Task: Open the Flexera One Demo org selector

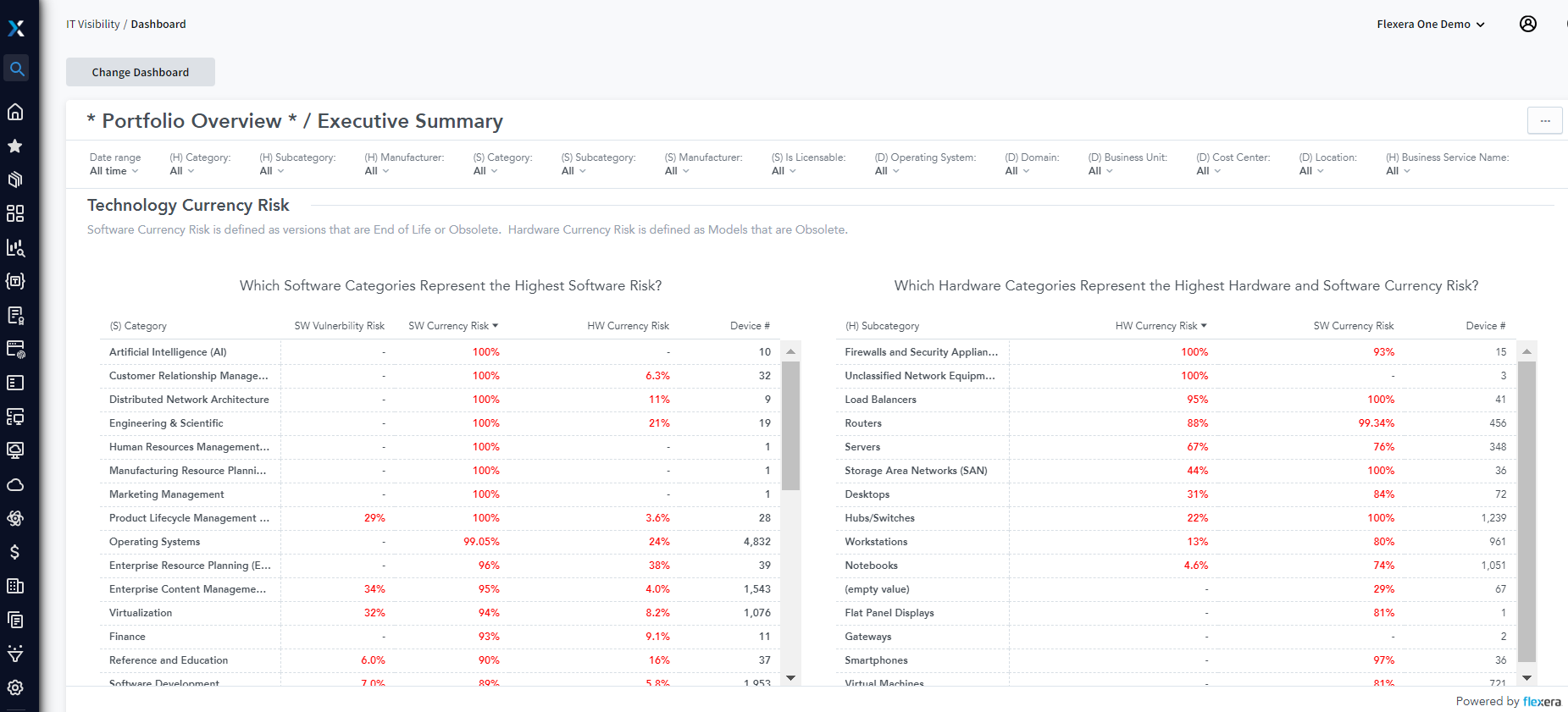Action: pyautogui.click(x=1430, y=25)
